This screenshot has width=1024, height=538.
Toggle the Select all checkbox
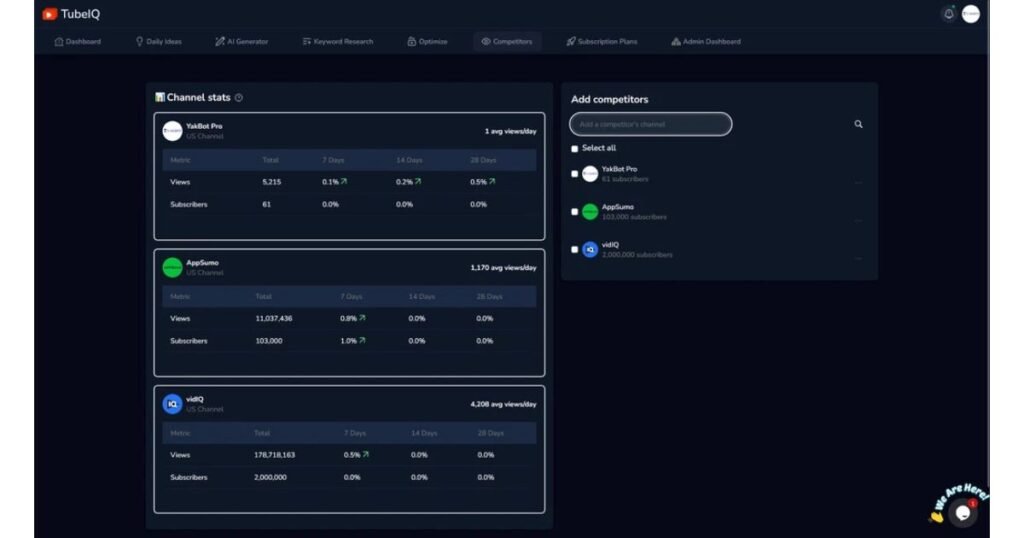tap(575, 149)
